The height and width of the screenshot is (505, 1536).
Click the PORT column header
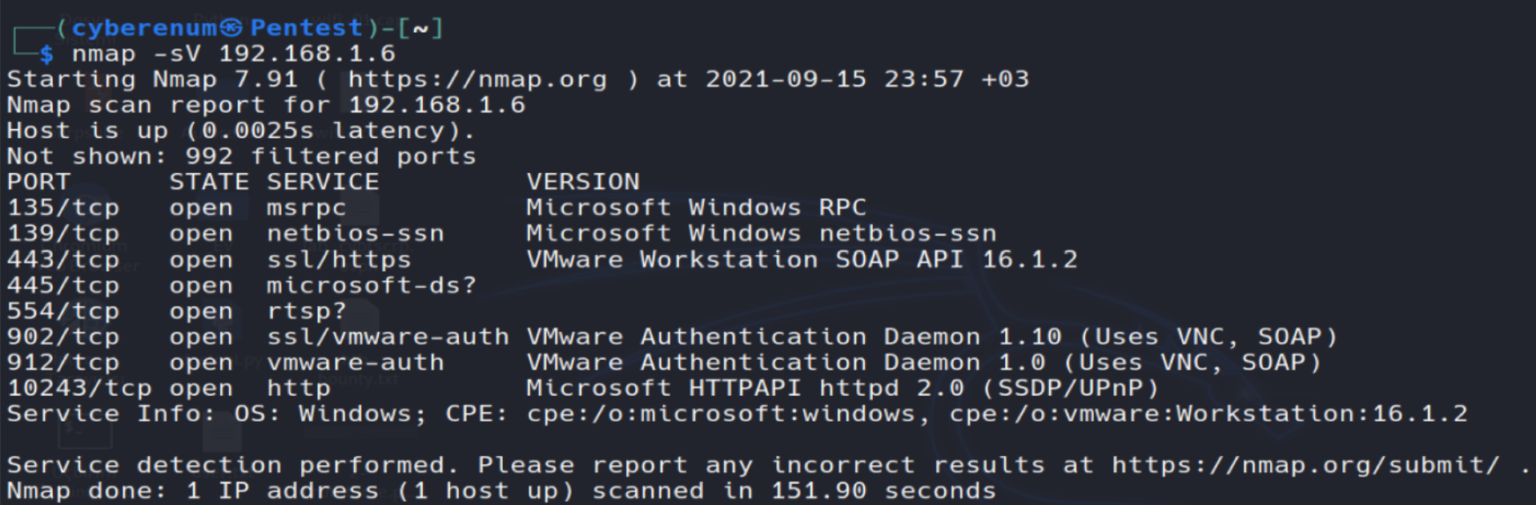[x=39, y=182]
